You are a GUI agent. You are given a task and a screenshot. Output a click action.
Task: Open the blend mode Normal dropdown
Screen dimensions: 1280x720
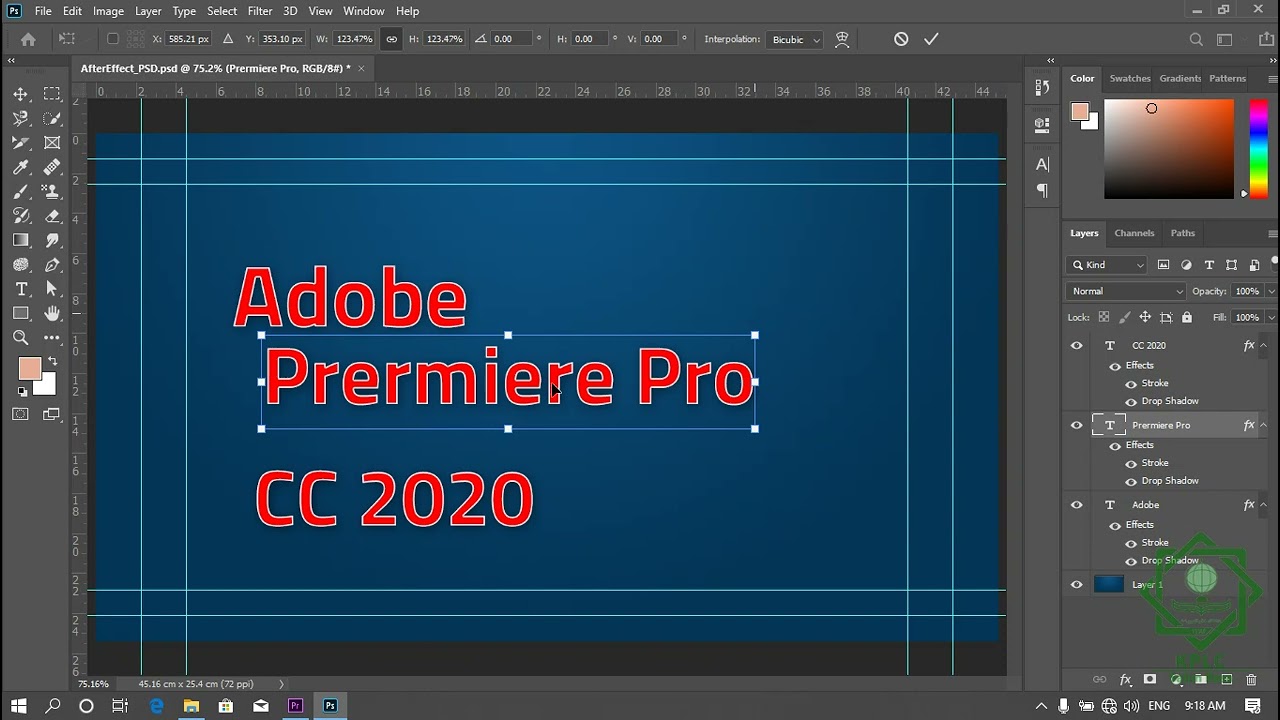click(x=1126, y=291)
